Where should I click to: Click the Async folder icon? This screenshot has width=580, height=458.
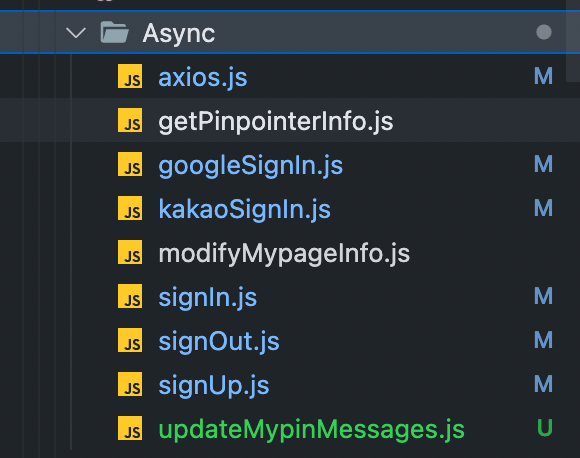[x=115, y=32]
